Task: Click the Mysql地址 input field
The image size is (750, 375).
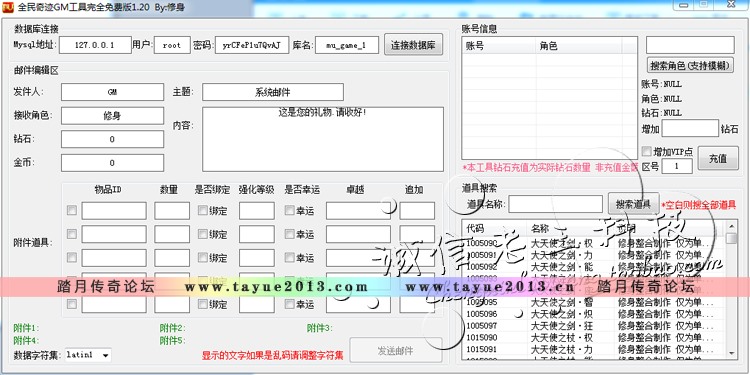Action: pyautogui.click(x=95, y=45)
